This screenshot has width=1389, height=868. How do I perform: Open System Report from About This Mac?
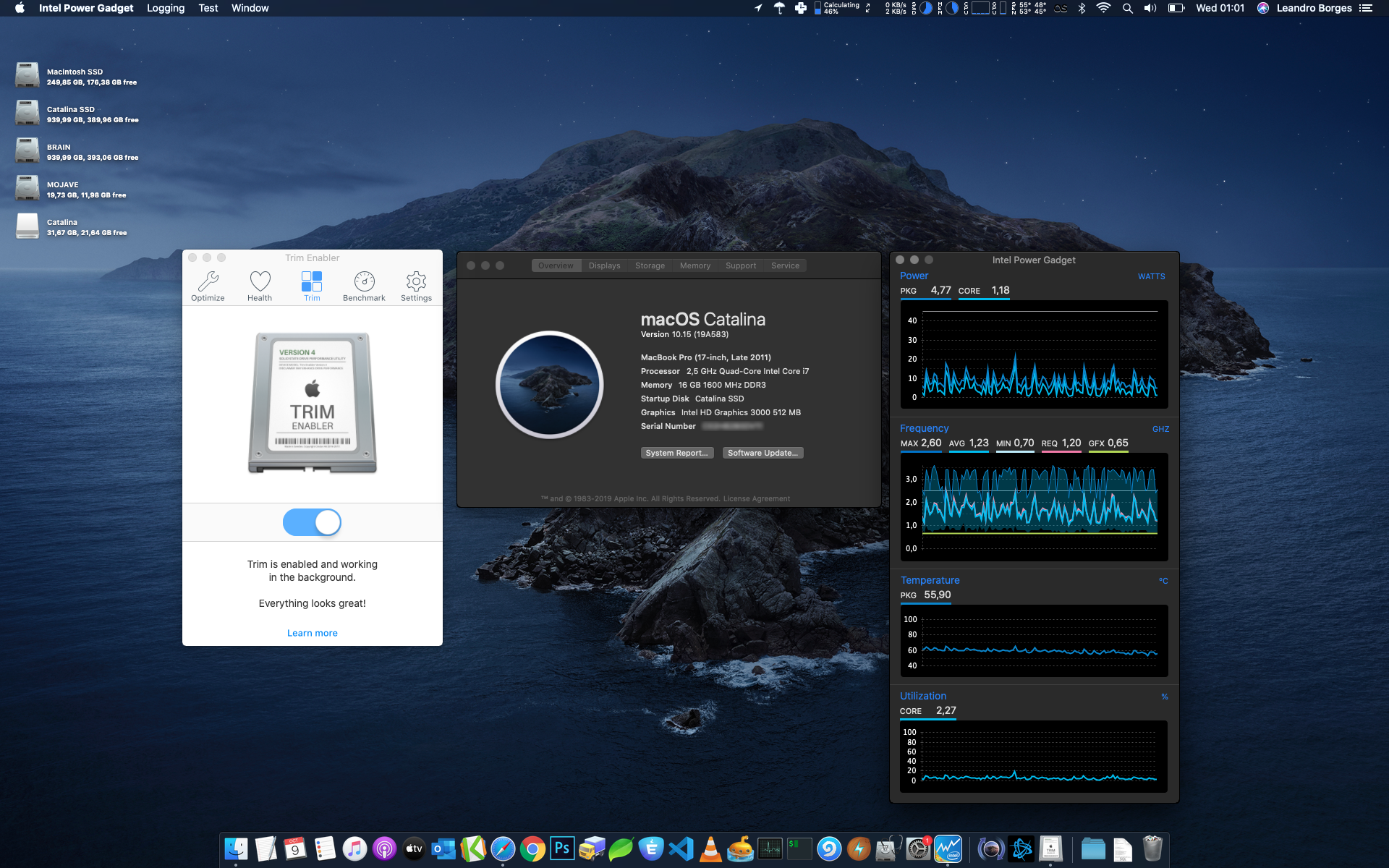[677, 453]
